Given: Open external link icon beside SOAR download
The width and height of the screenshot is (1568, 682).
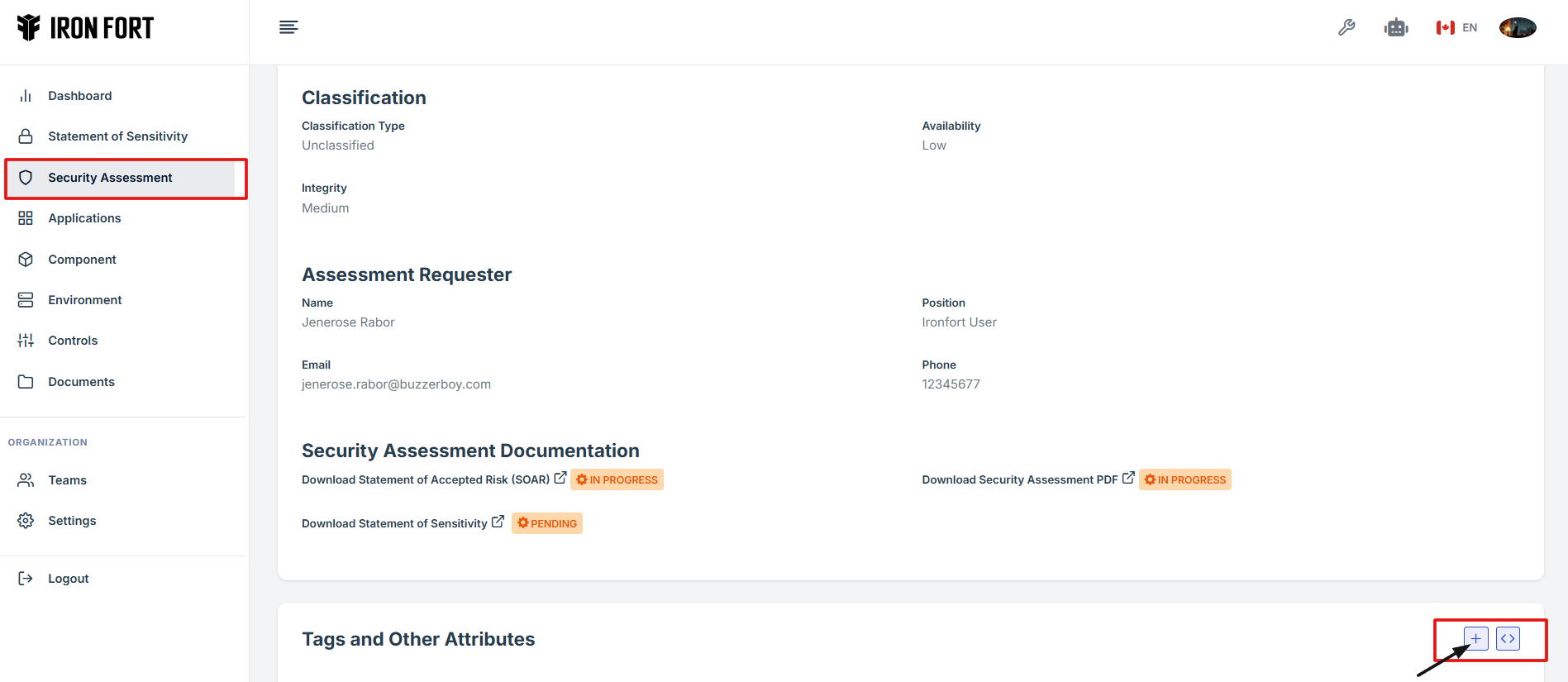Looking at the screenshot, I should click(x=560, y=478).
